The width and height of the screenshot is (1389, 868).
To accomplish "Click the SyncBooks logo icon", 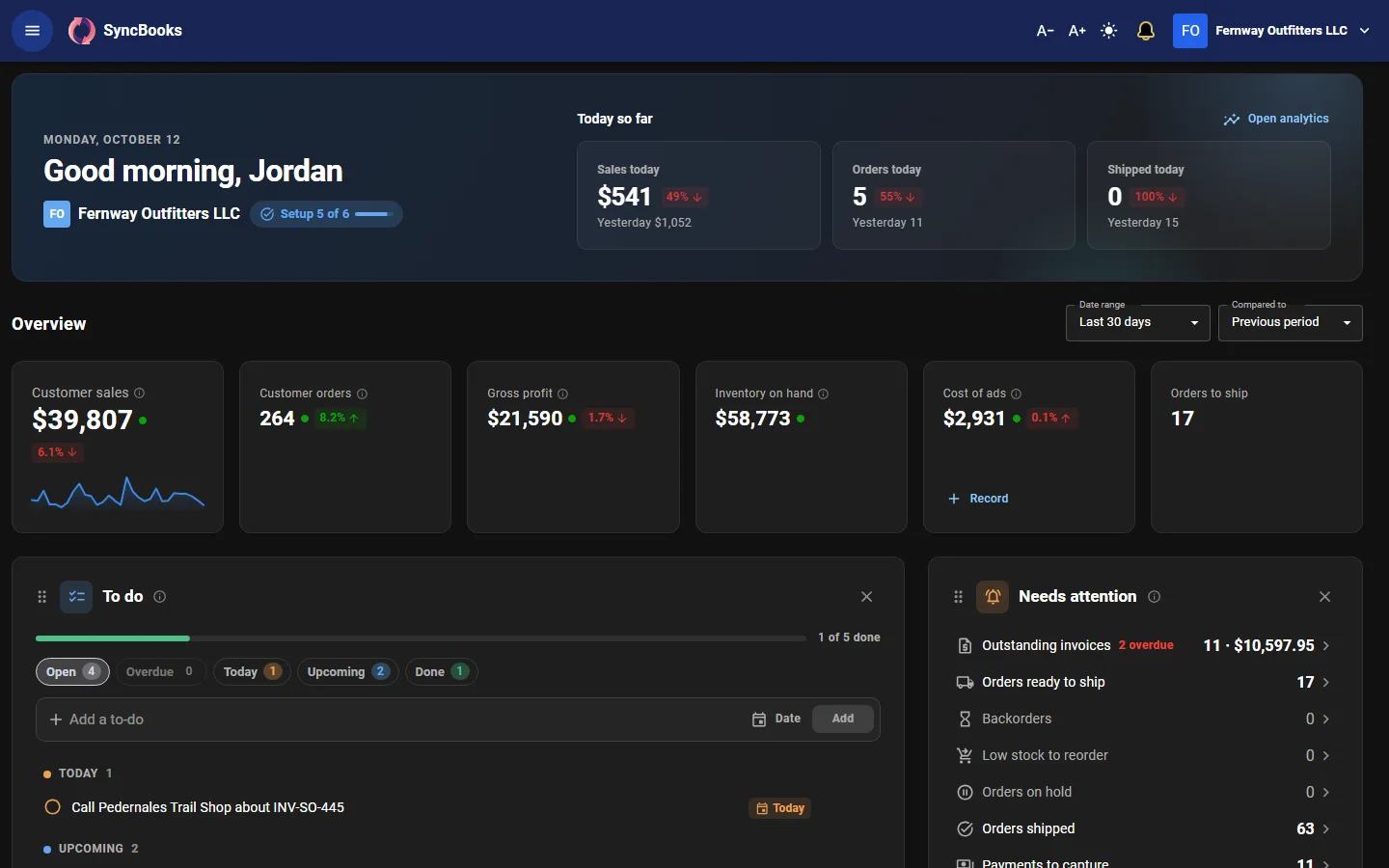I will [x=82, y=31].
